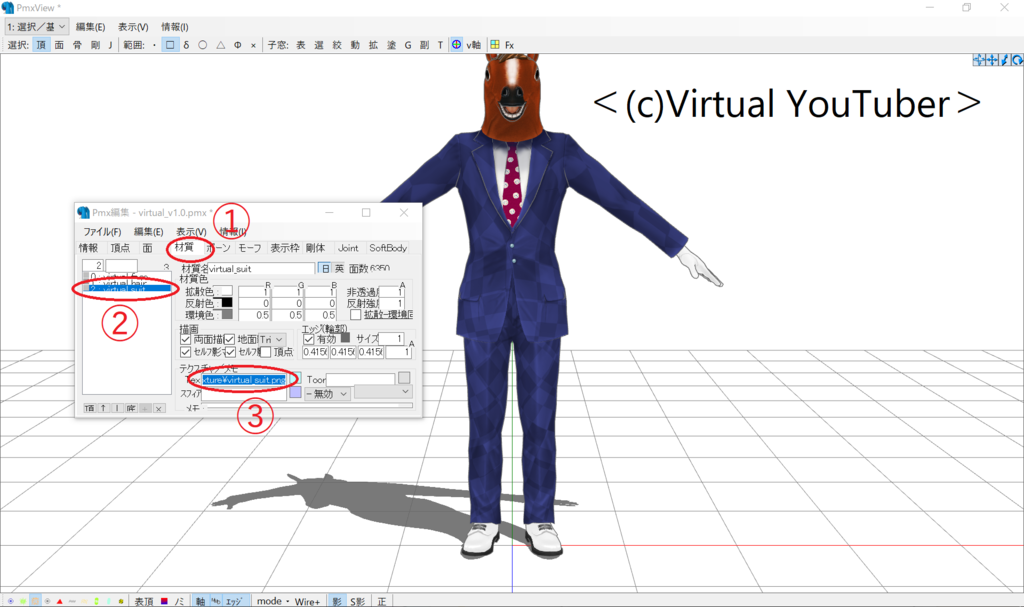Open ファイル(F) menu in Pmx編集 window

tap(102, 232)
